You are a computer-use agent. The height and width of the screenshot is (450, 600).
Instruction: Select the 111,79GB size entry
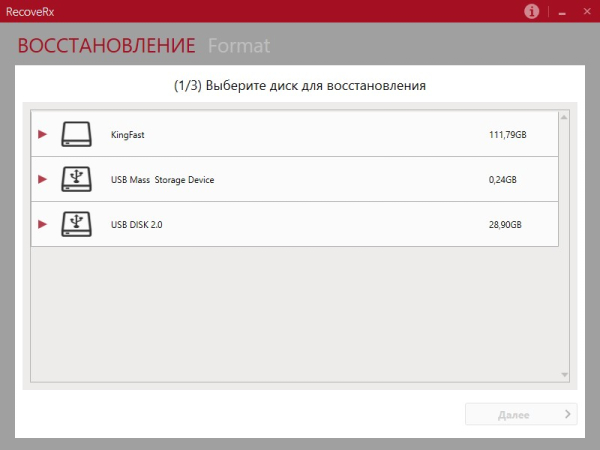point(507,135)
